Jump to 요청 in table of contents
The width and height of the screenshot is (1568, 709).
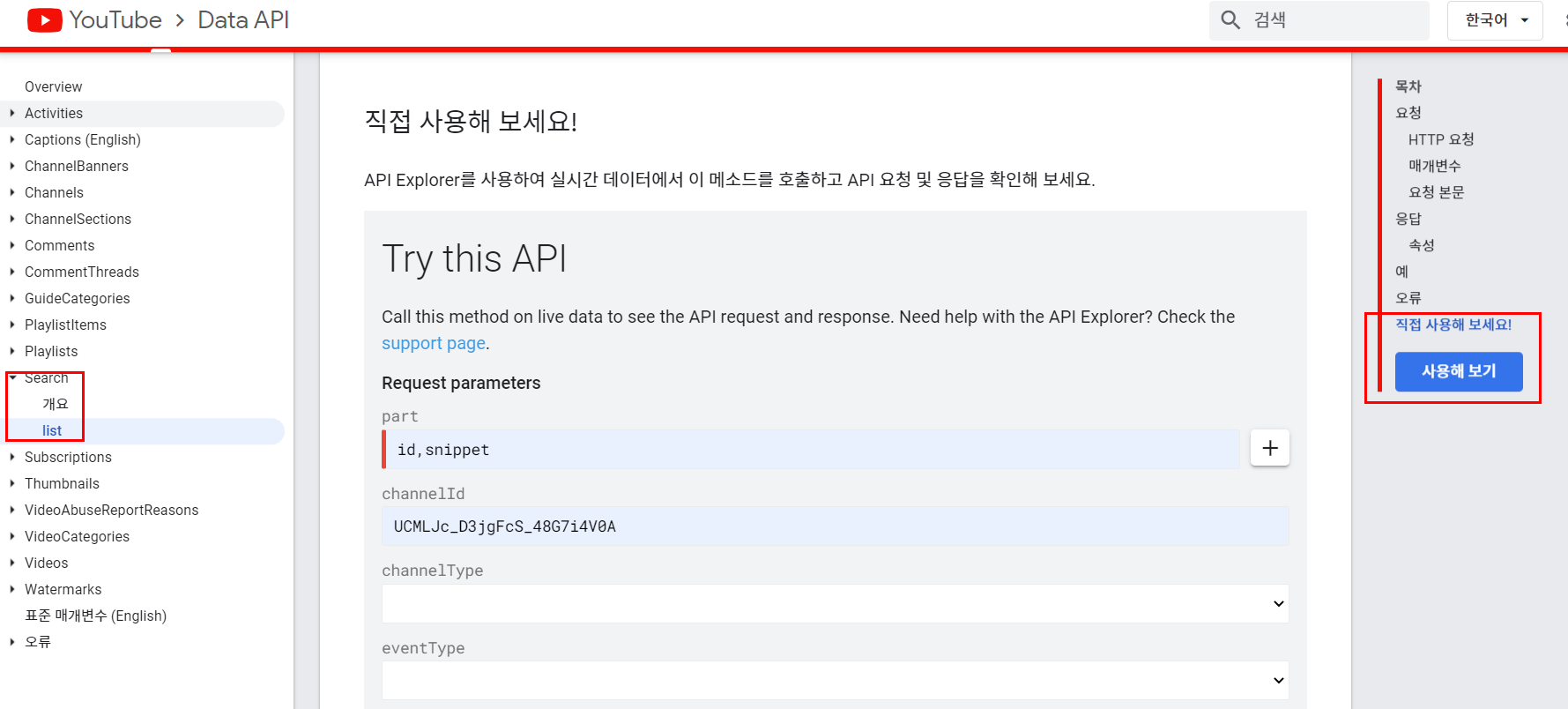tap(1408, 113)
